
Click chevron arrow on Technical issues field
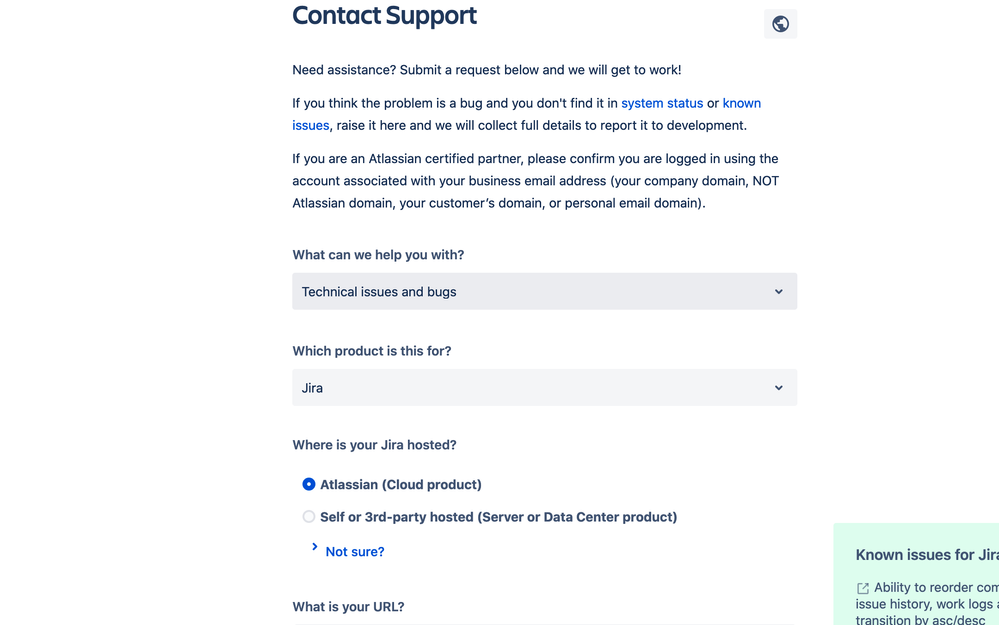pos(779,292)
